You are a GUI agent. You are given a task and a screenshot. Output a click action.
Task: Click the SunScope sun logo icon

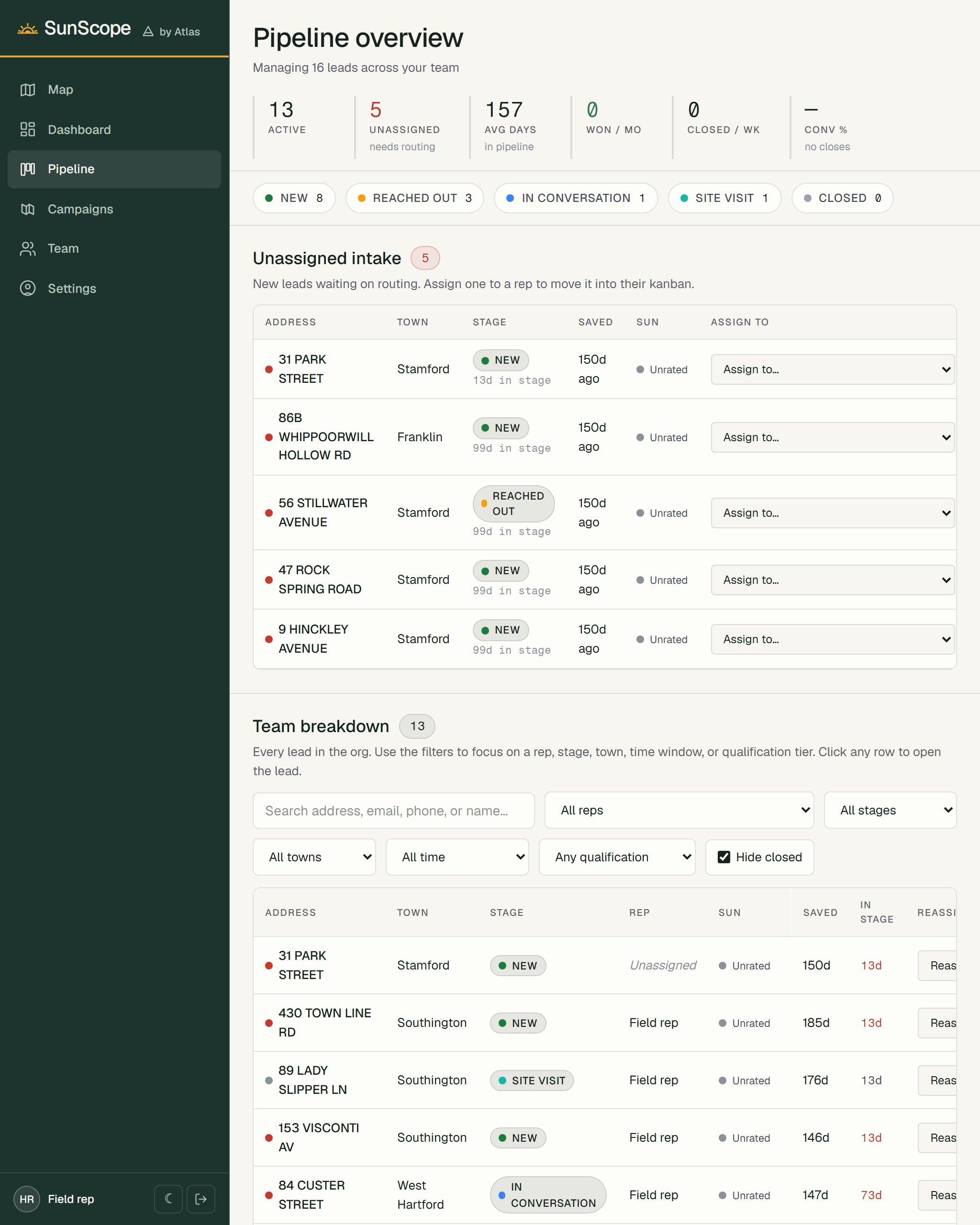click(x=27, y=28)
